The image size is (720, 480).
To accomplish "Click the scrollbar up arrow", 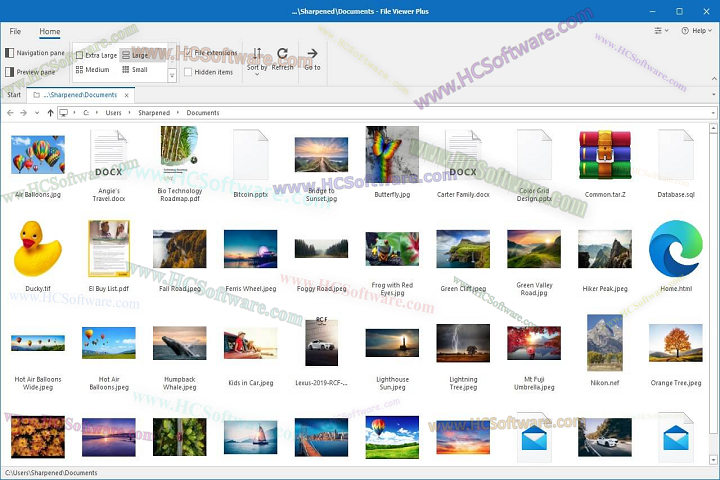I will click(713, 128).
